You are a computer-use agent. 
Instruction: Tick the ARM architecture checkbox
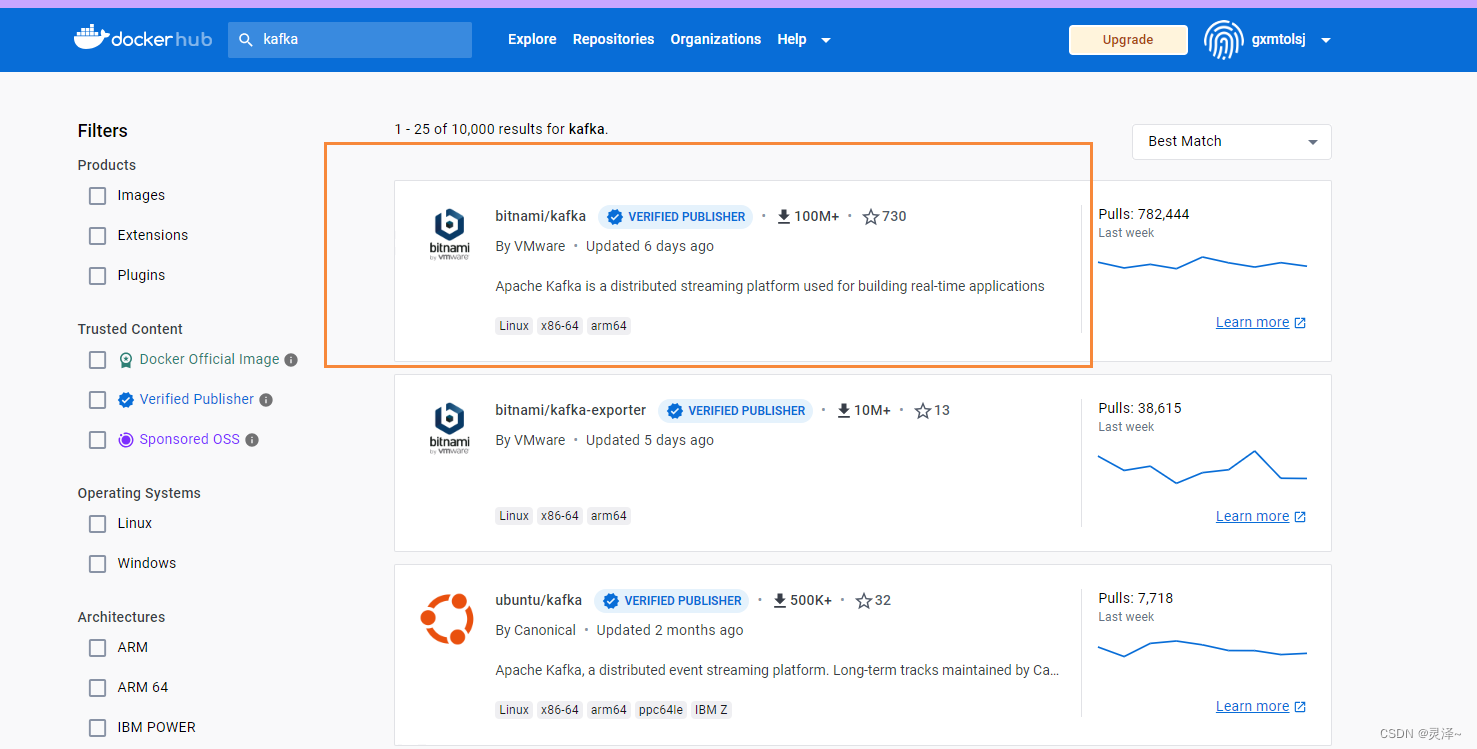97,648
